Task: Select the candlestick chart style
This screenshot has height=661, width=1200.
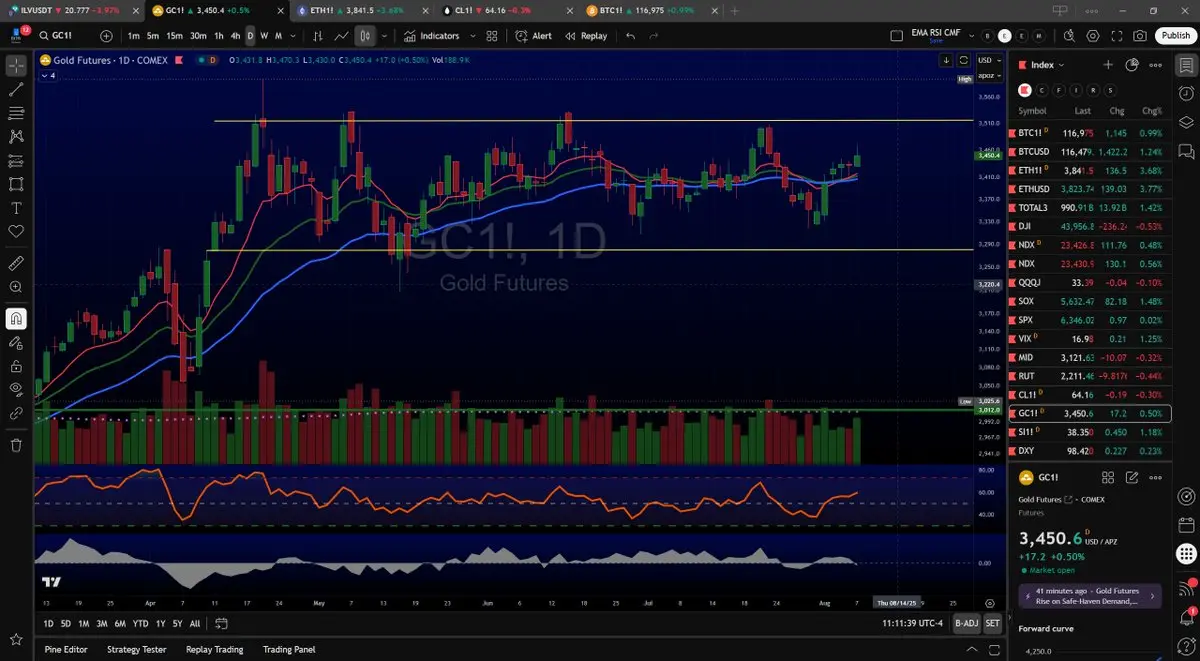Action: tap(365, 36)
